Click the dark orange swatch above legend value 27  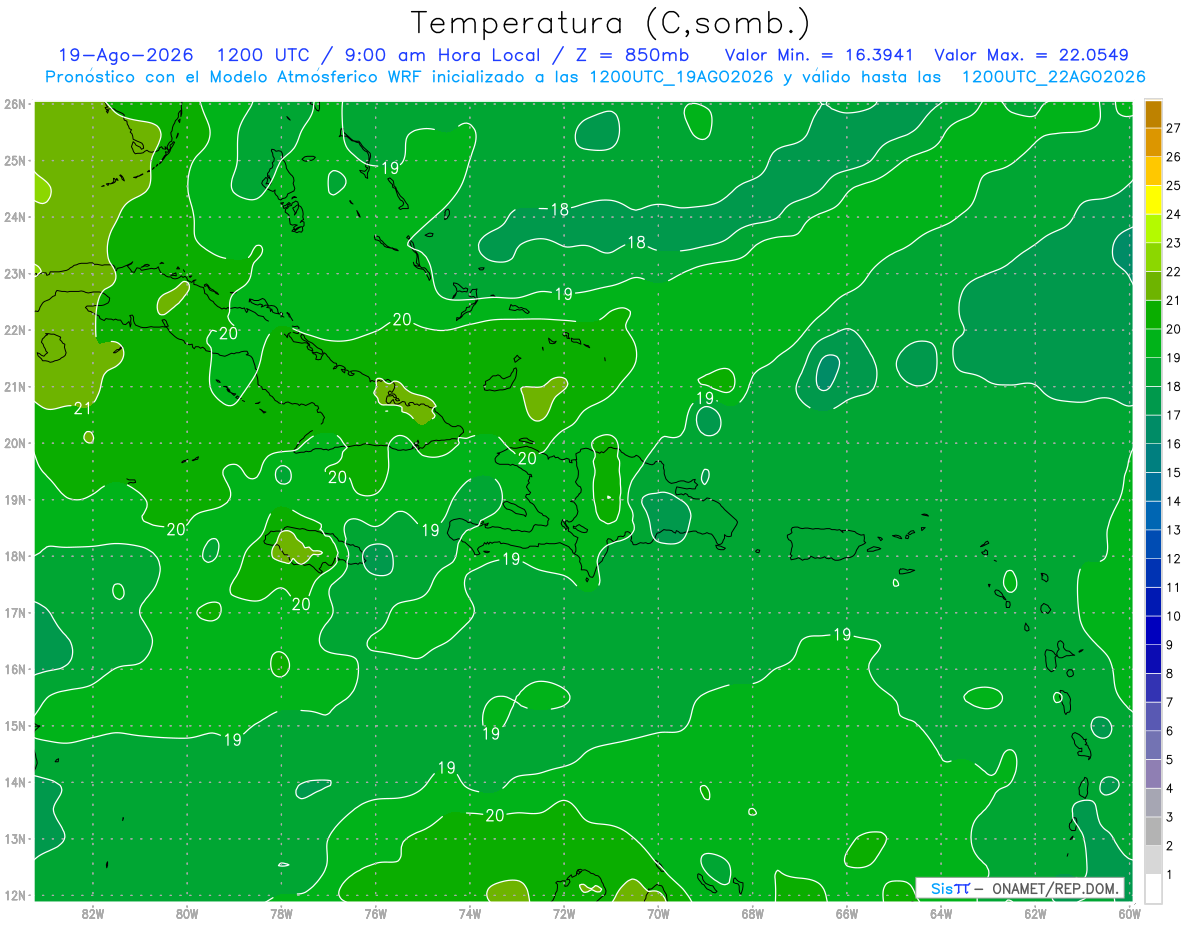coord(1153,113)
